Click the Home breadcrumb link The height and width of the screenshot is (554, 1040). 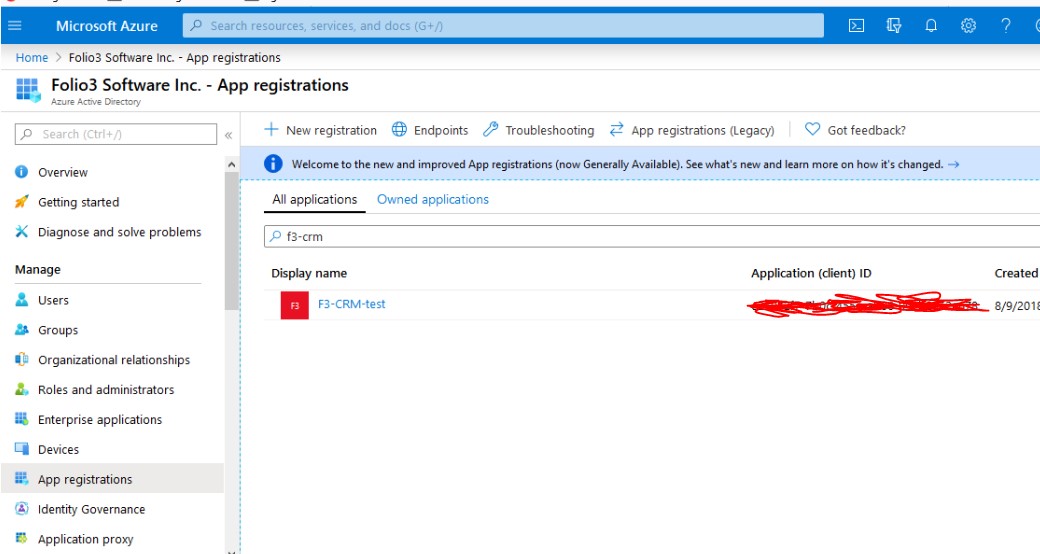(32, 58)
